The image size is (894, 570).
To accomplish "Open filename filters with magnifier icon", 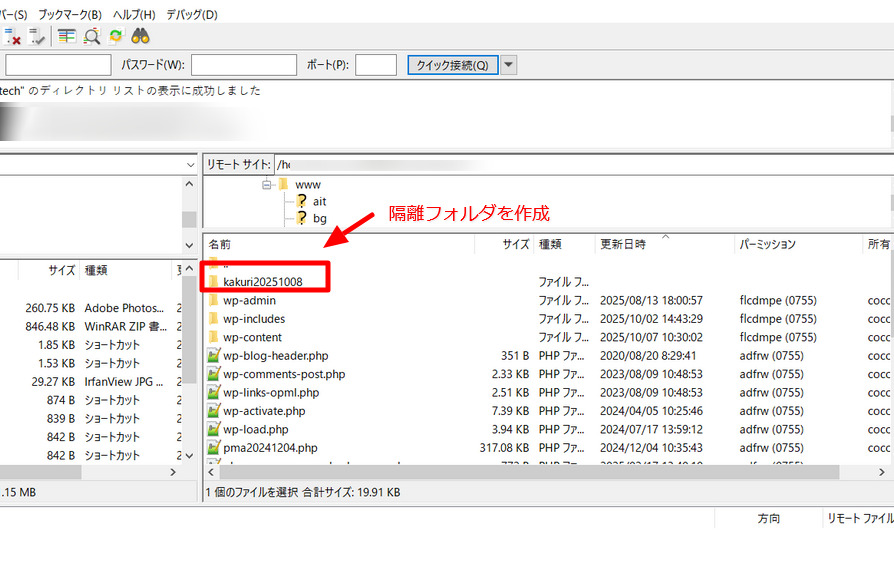I will tap(92, 36).
